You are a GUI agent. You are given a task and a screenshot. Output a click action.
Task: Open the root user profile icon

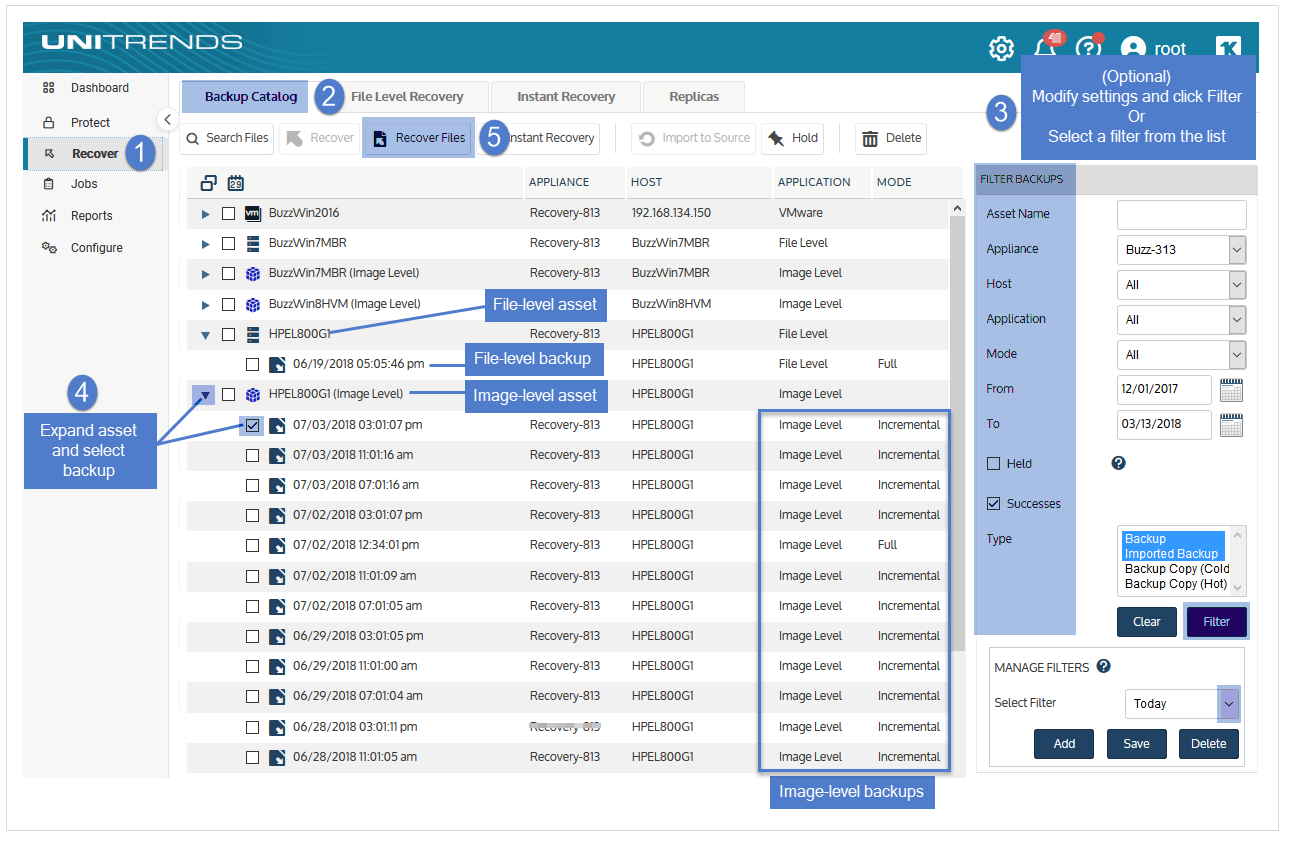tap(1133, 48)
